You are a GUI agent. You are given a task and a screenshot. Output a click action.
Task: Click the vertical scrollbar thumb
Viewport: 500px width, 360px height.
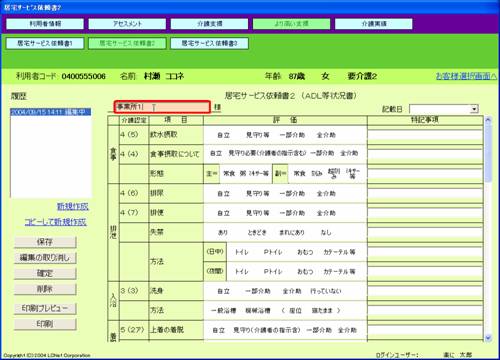click(x=488, y=153)
